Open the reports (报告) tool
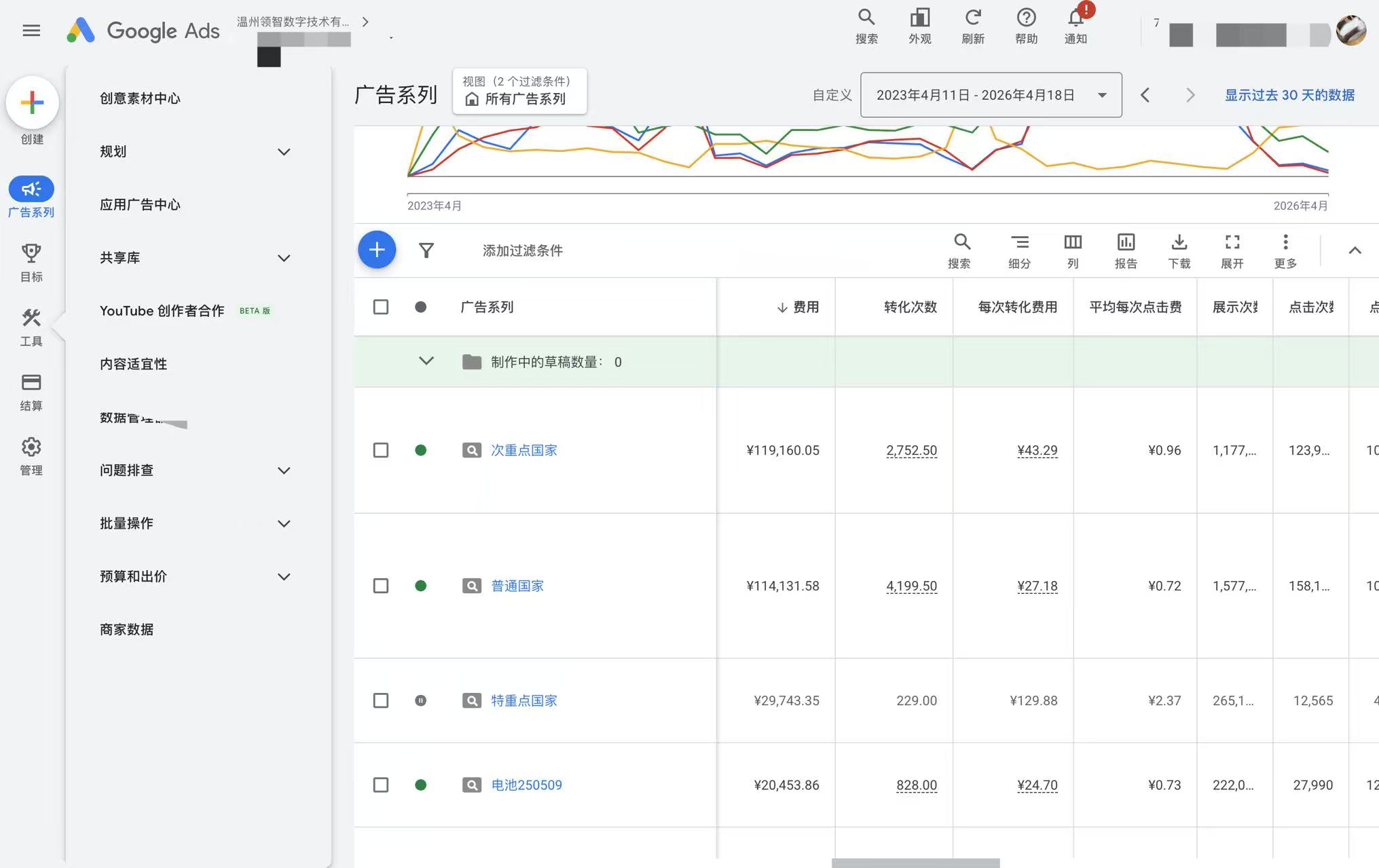 (x=1126, y=251)
